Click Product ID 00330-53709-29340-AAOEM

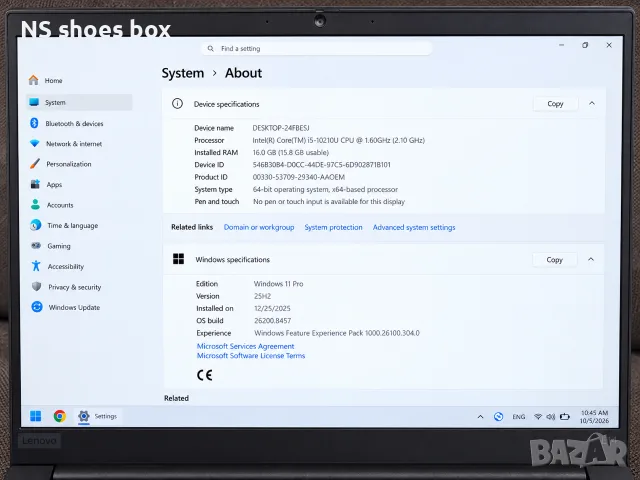point(299,177)
